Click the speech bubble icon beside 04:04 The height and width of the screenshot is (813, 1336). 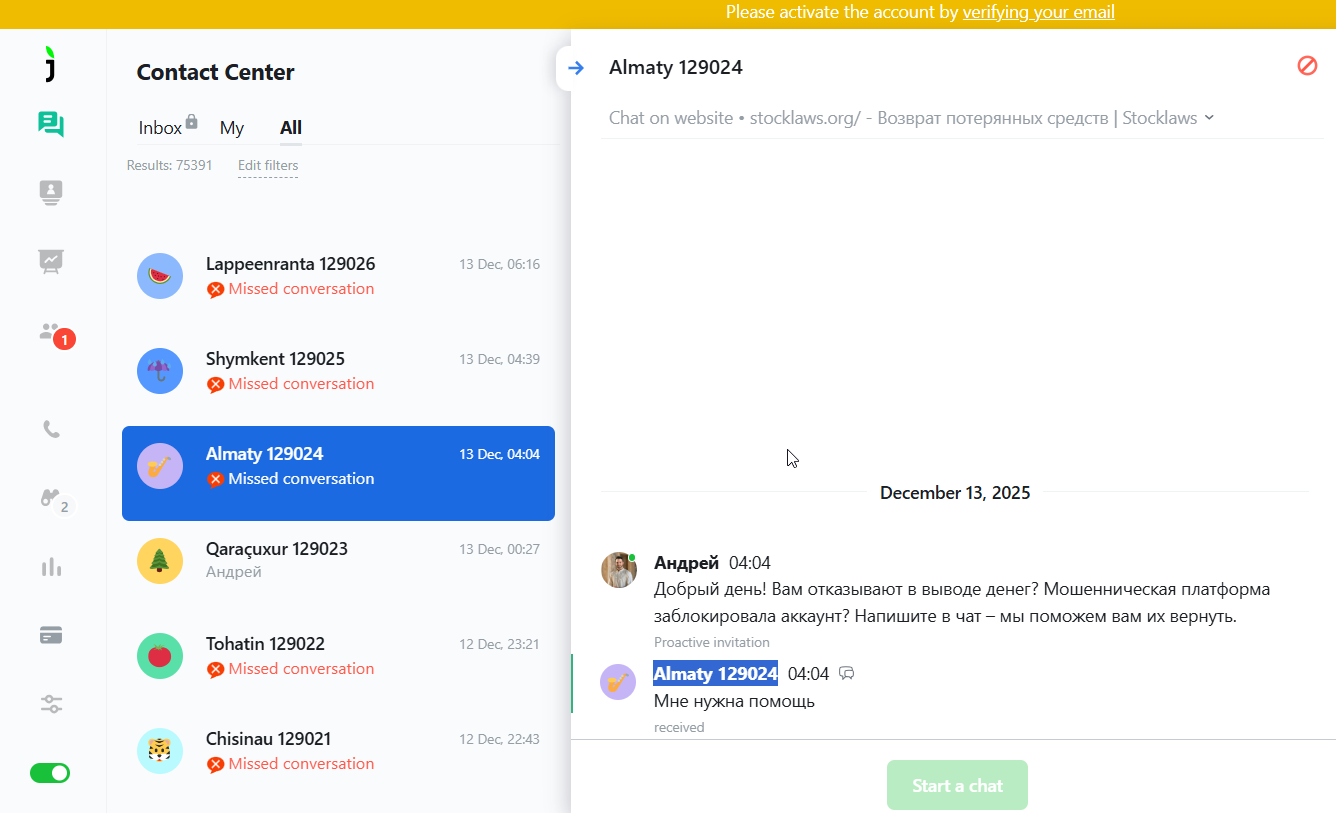point(846,674)
